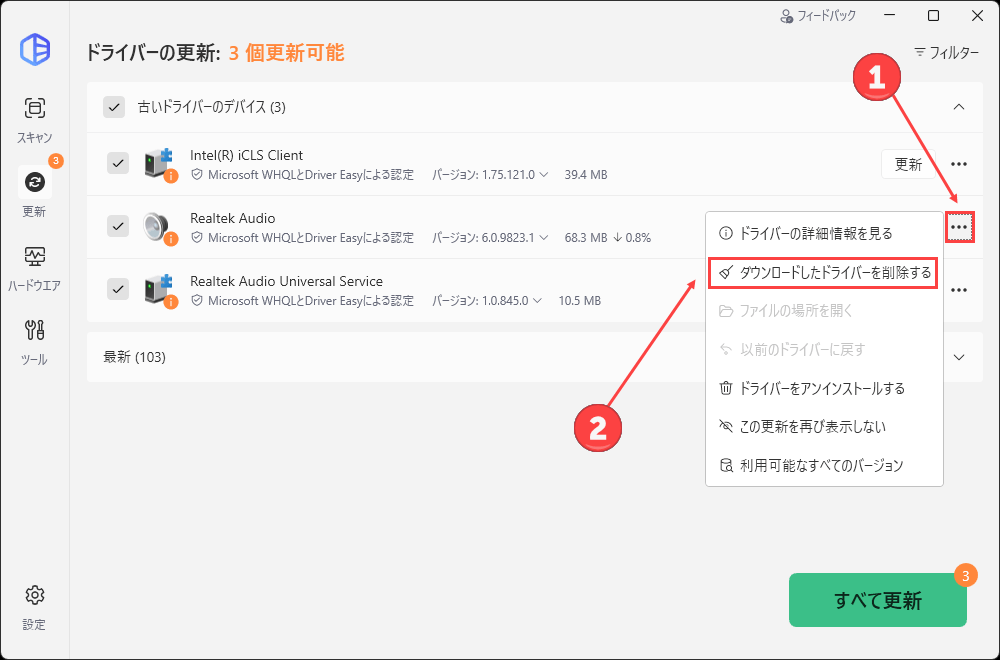Open more options for Realtek Audio Universal Service
Viewport: 1000px width, 660px height.
959,290
